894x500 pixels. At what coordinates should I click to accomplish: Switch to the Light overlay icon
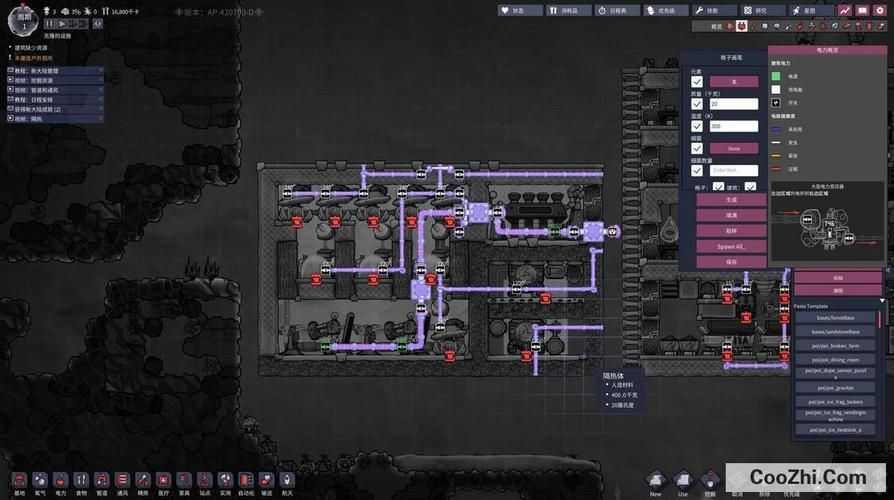click(777, 26)
